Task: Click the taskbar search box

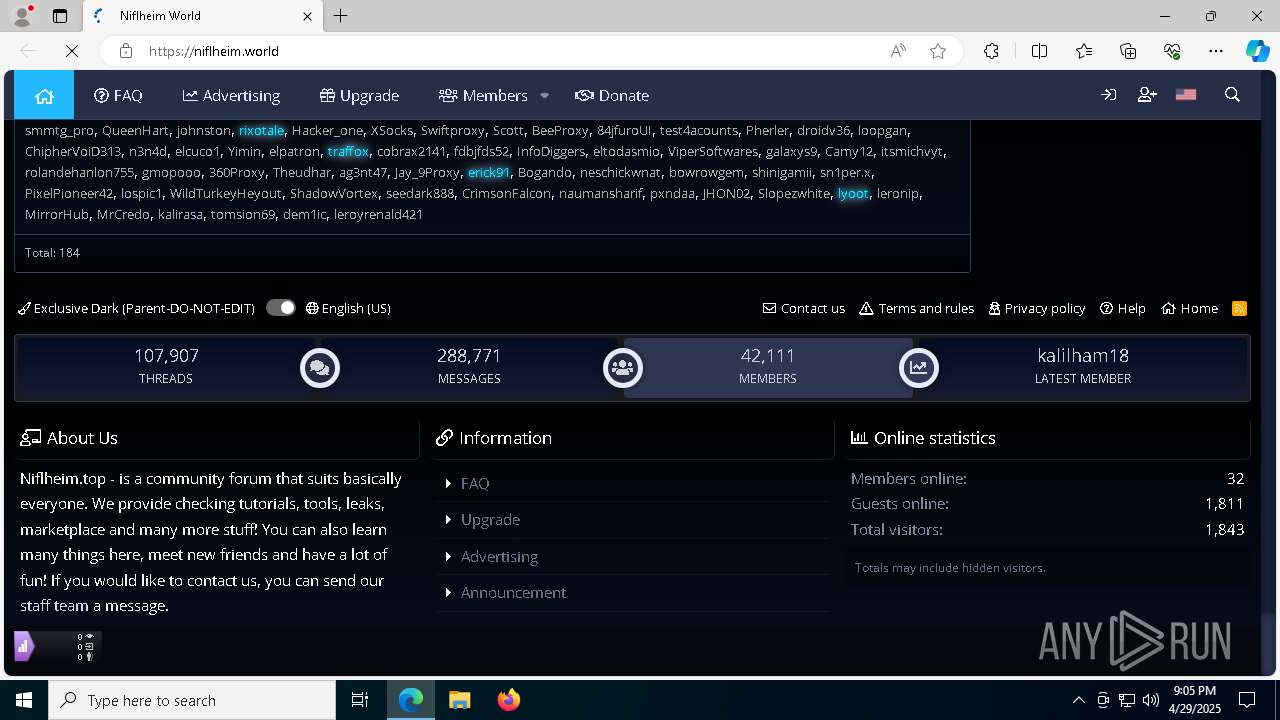Action: point(192,700)
